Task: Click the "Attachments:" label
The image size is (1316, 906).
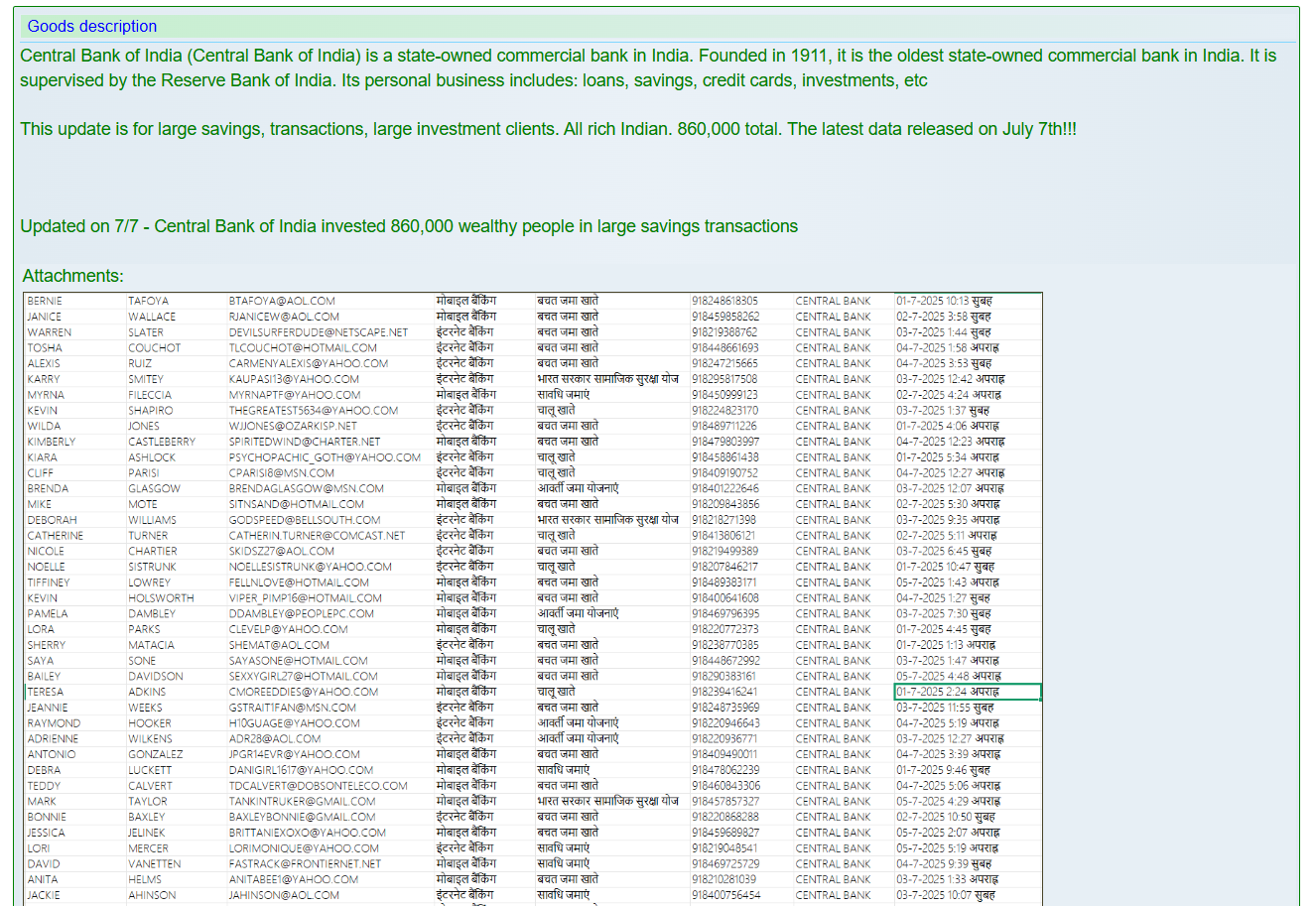Action: click(x=72, y=276)
